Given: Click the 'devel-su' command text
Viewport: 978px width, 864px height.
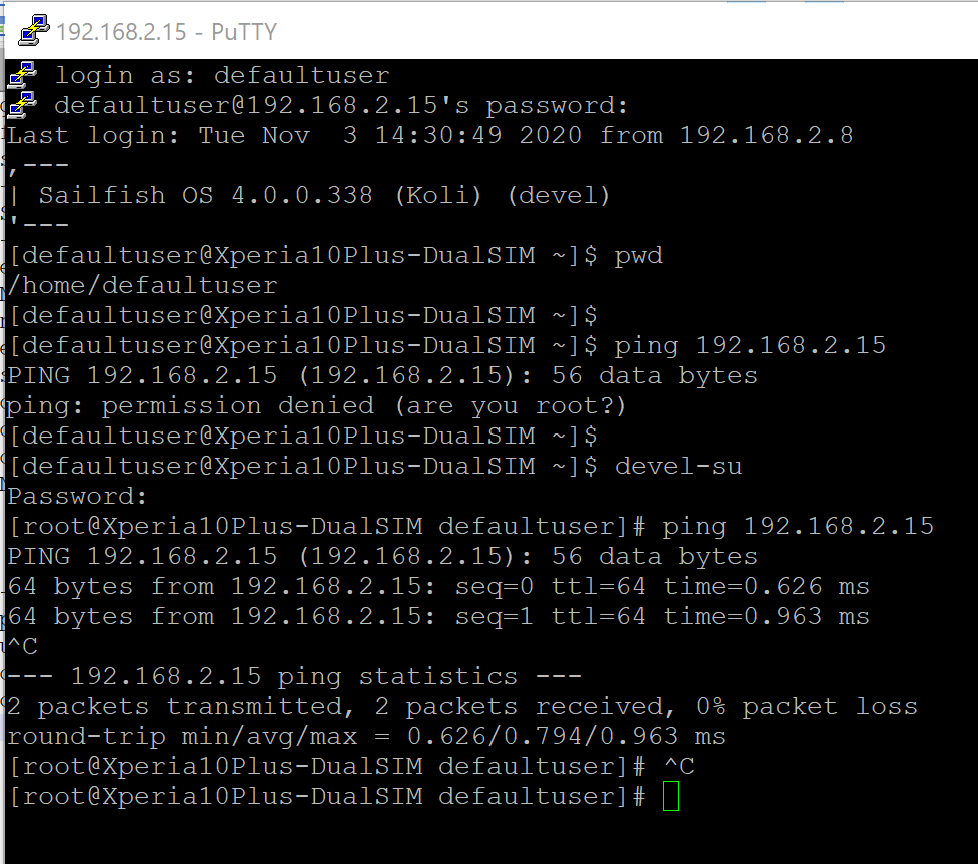Looking at the screenshot, I should (x=678, y=466).
